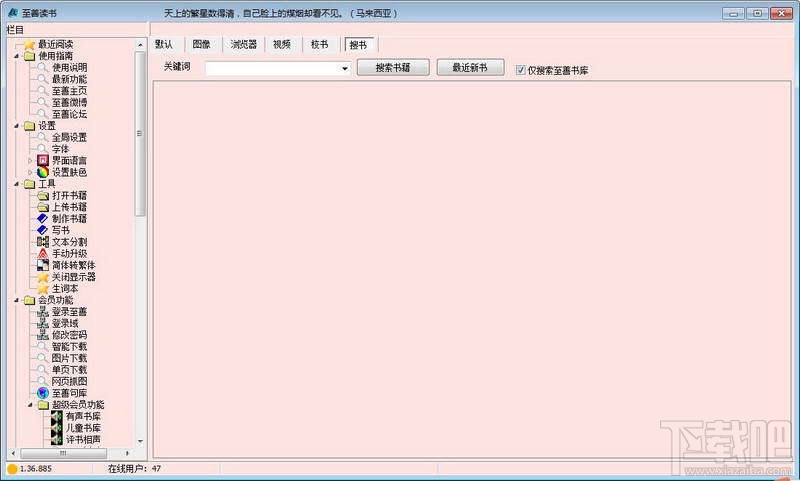Click 在线用户: 47 in status bar
The width and height of the screenshot is (800, 481).
click(134, 469)
